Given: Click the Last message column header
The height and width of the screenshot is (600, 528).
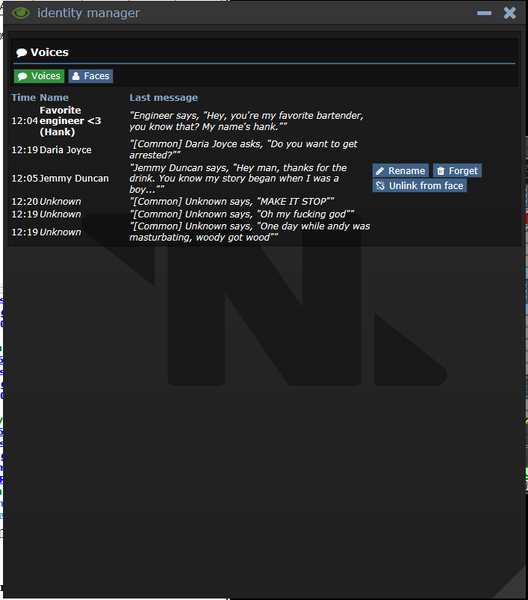Looking at the screenshot, I should coord(164,98).
